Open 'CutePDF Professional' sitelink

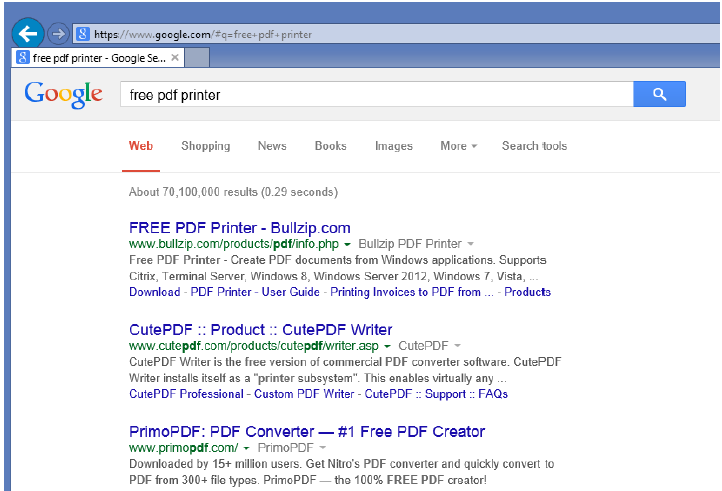tap(186, 394)
